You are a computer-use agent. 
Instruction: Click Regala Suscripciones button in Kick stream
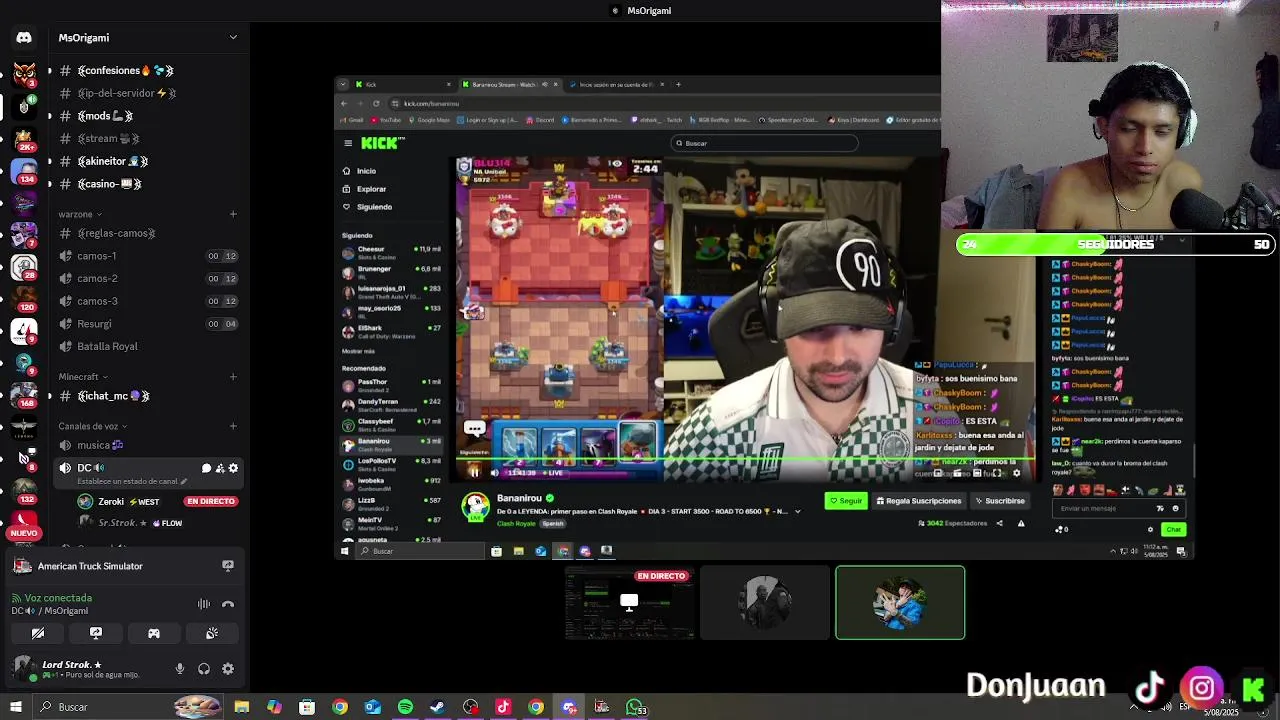pyautogui.click(x=919, y=501)
